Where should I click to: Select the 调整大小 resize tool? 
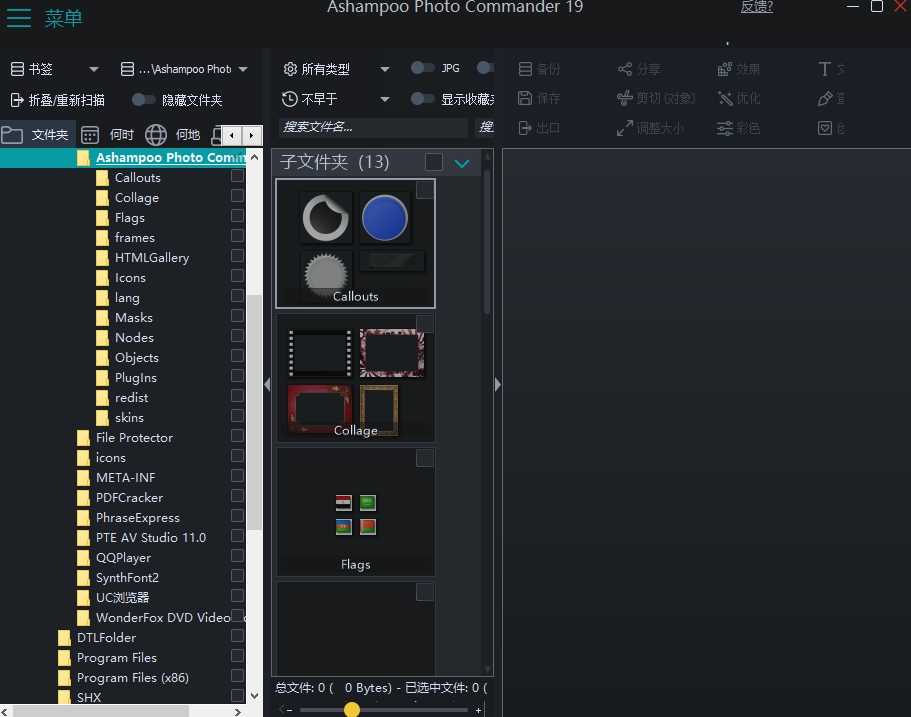[625, 128]
